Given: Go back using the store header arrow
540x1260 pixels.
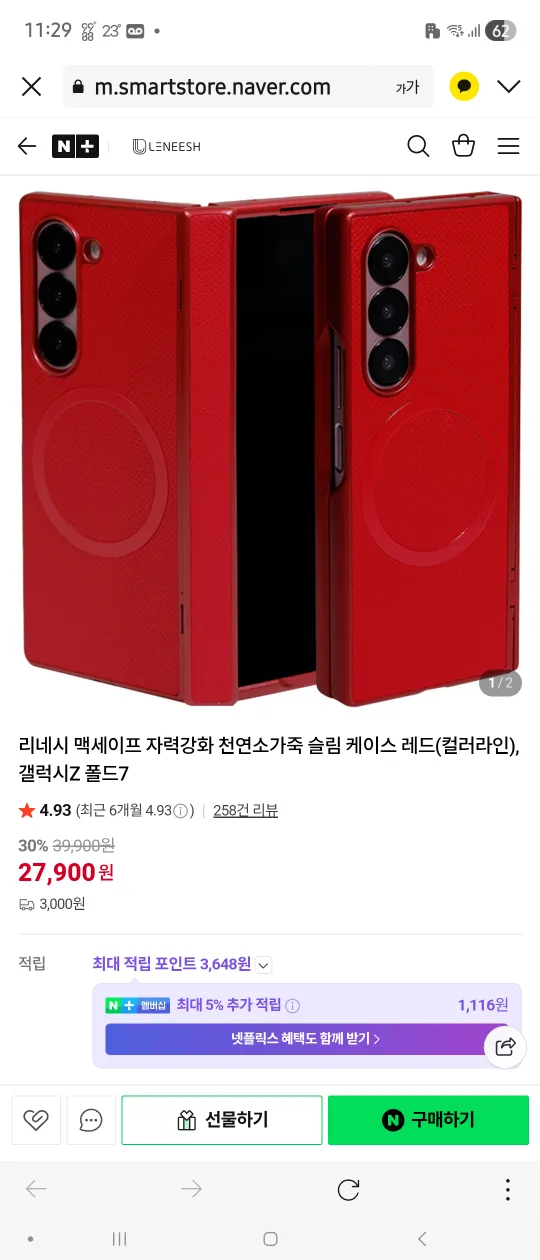Looking at the screenshot, I should 27,146.
